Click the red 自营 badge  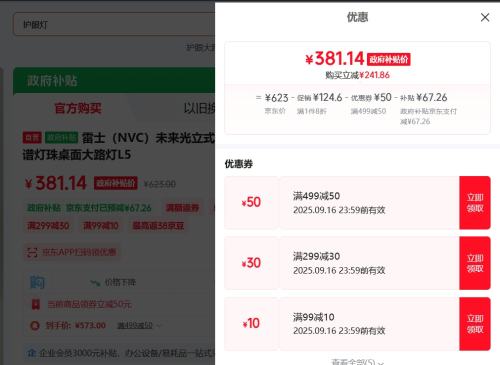32,138
